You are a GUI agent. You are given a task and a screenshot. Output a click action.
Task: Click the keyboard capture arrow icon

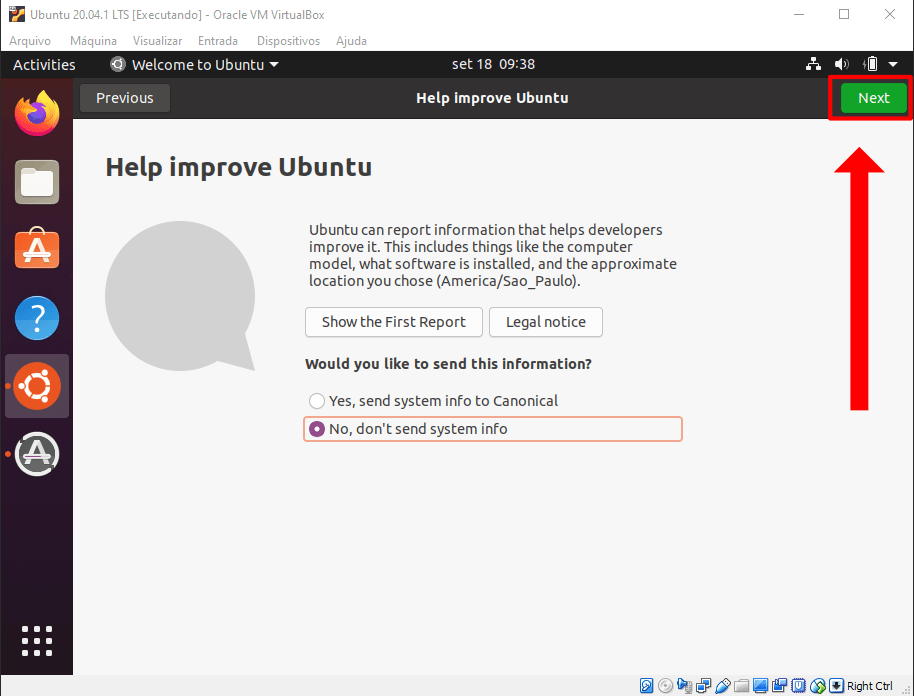[x=836, y=686]
